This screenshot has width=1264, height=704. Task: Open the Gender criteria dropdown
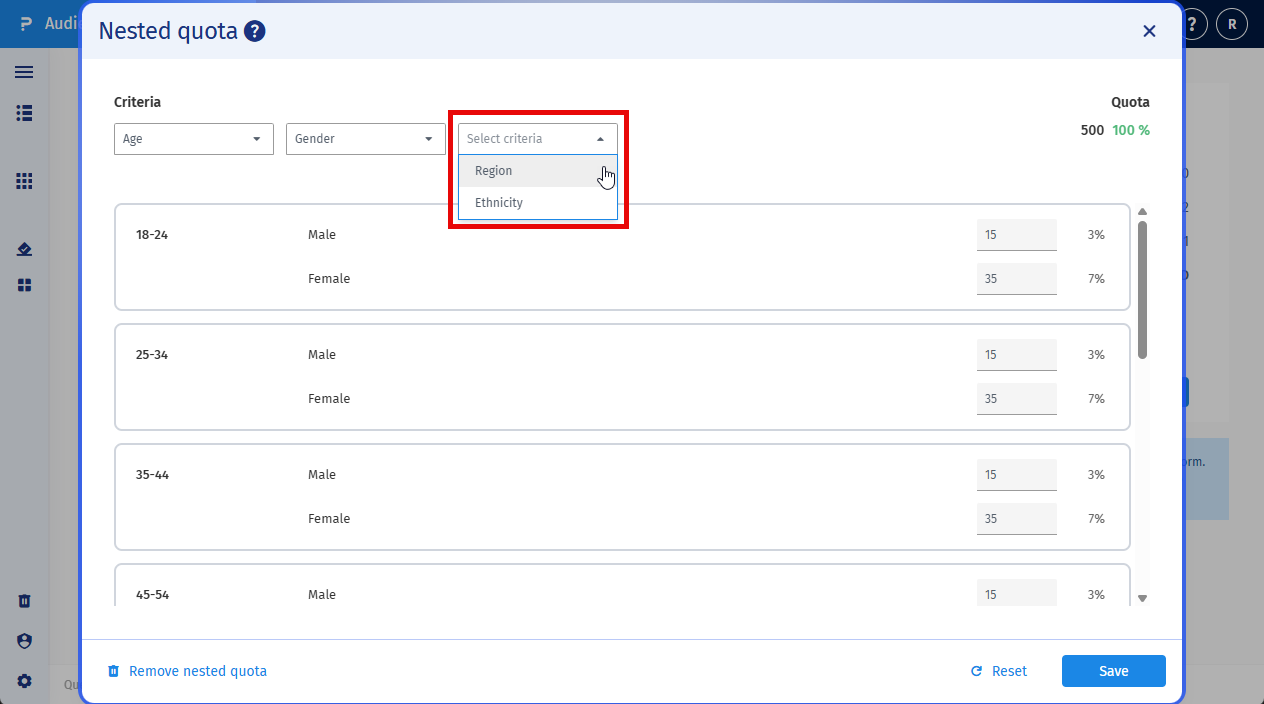click(x=365, y=138)
